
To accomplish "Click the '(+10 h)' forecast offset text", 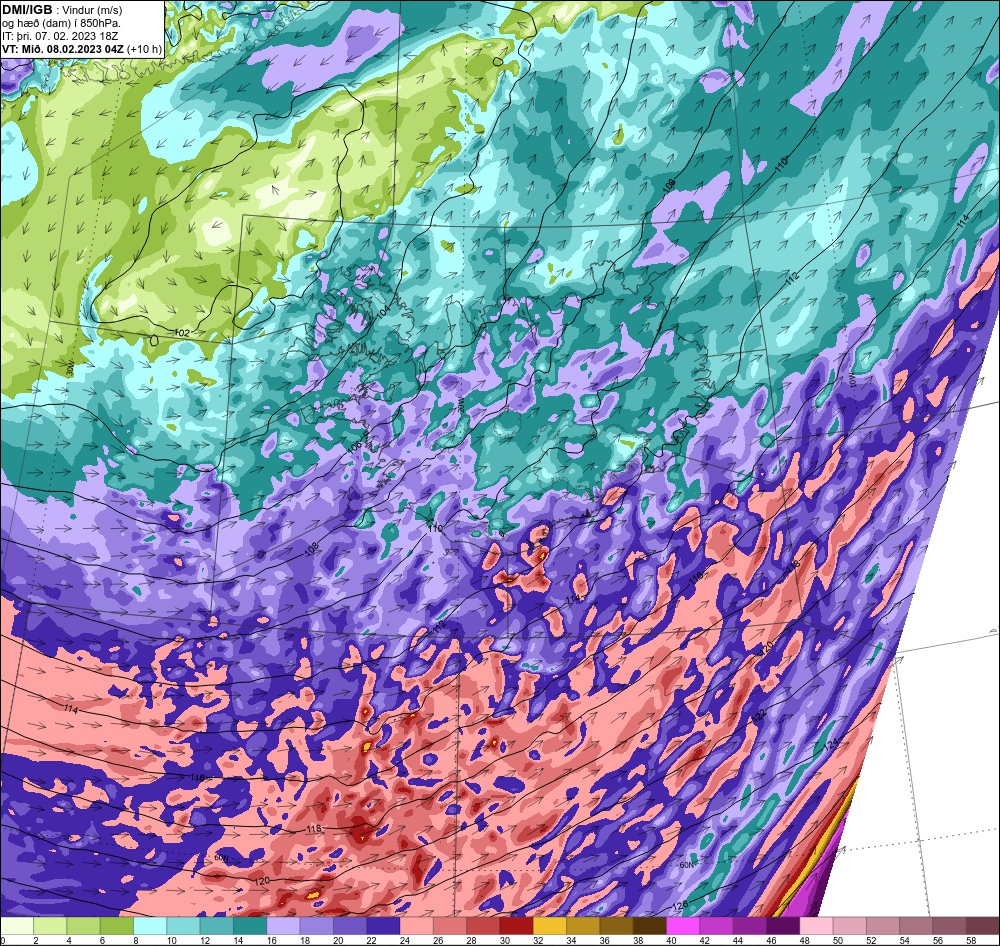I will [145, 48].
